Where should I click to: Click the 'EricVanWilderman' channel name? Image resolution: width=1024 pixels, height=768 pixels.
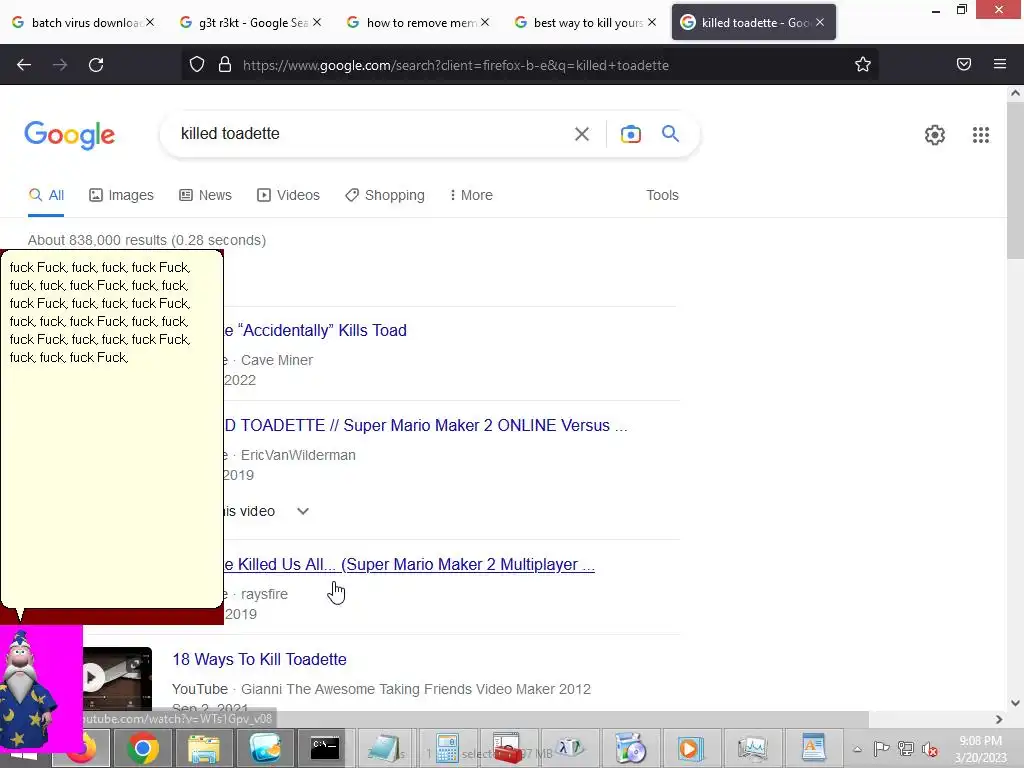pyautogui.click(x=298, y=455)
